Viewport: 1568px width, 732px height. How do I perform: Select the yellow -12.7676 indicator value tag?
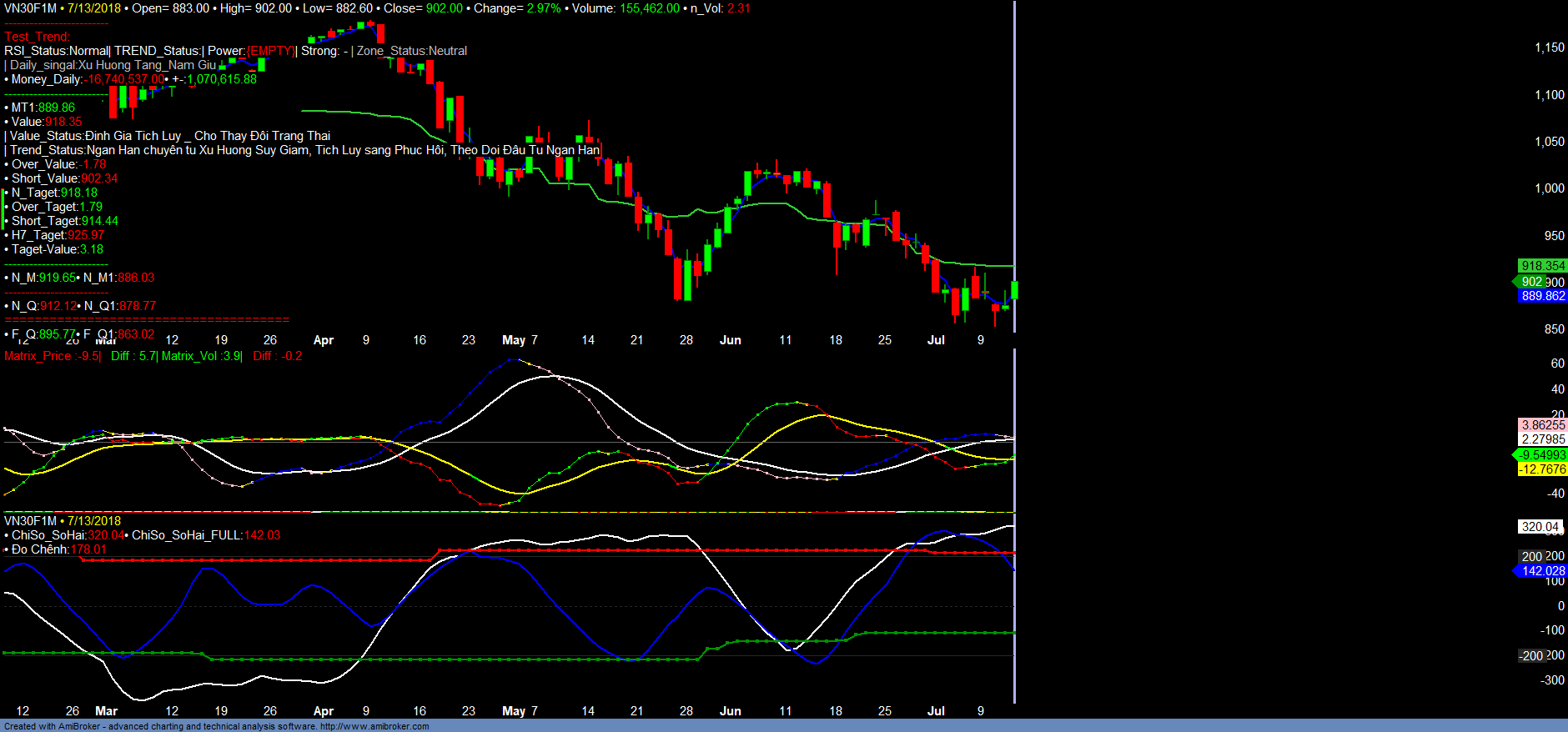pos(1542,469)
